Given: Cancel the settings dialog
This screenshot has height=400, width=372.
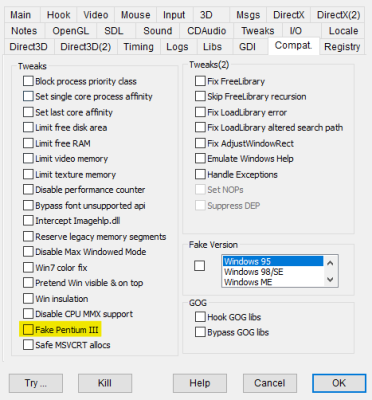Looking at the screenshot, I should 270,383.
